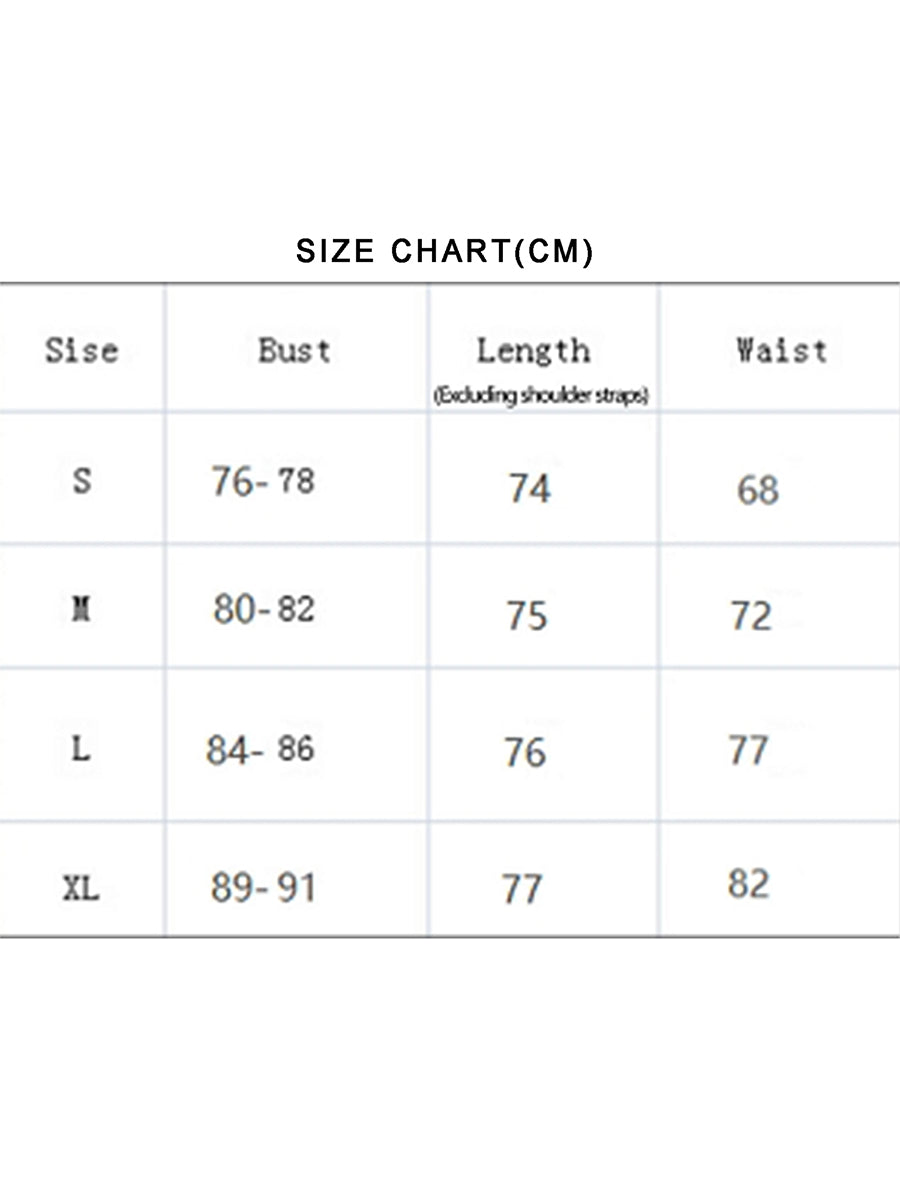Click the length value 76
Image resolution: width=900 pixels, height=1200 pixels.
[525, 753]
